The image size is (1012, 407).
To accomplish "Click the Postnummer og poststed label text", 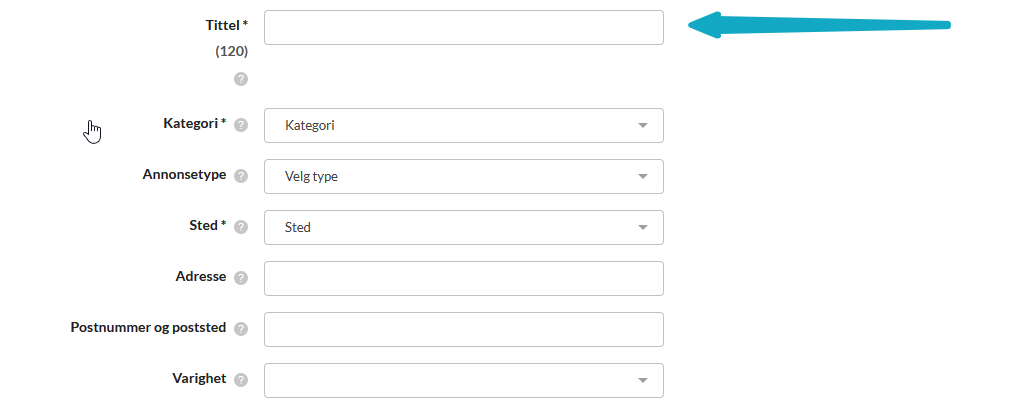I will tap(148, 328).
